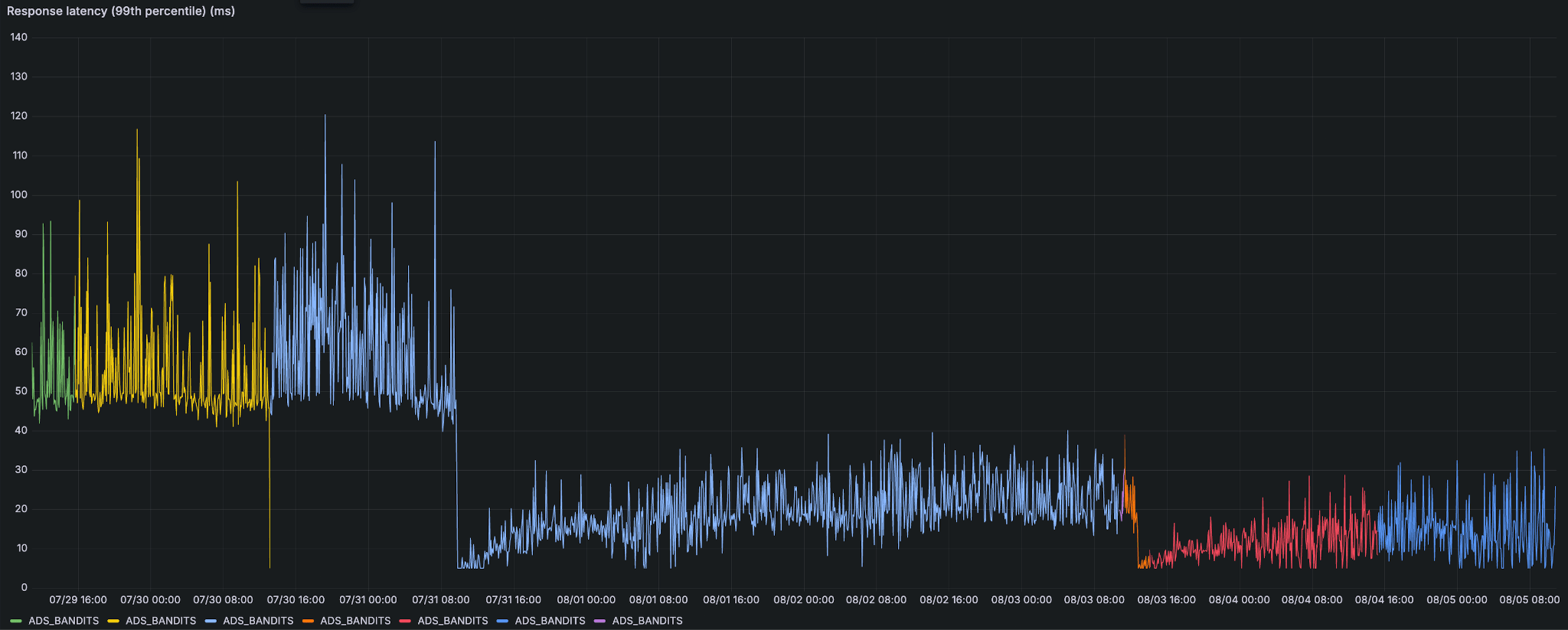Click the 40 value on the Y axis

click(x=21, y=430)
